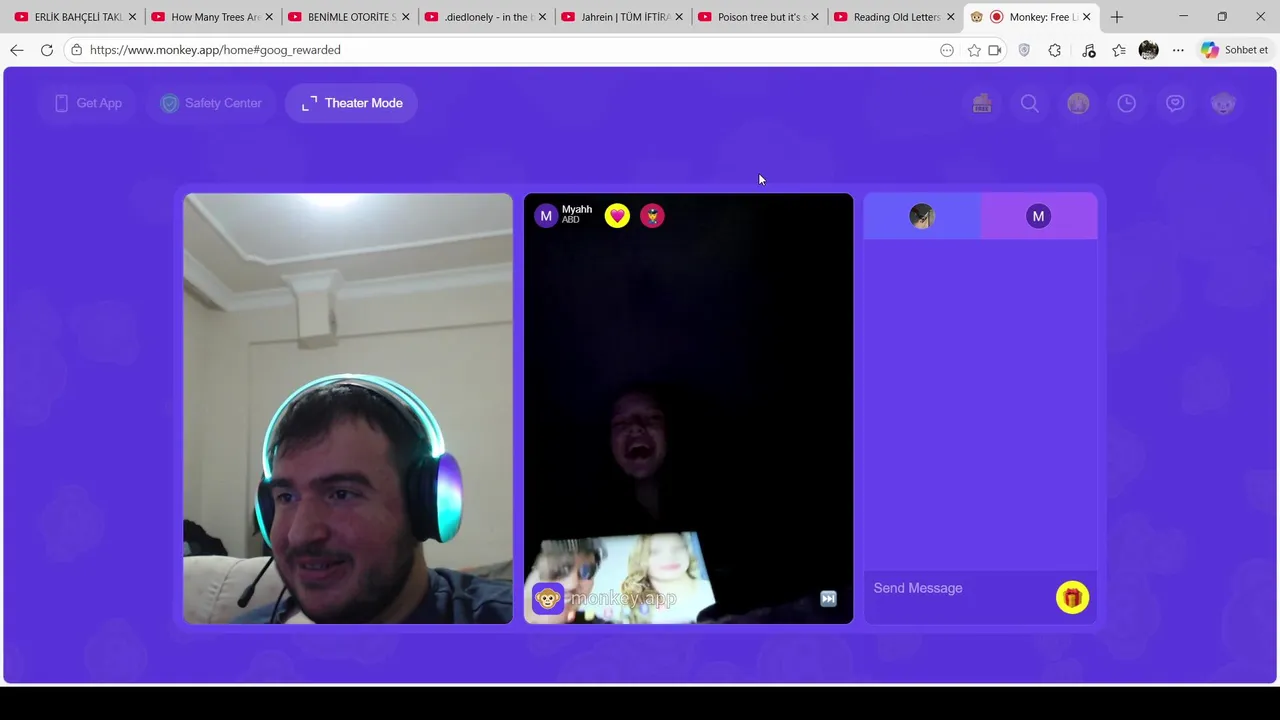Viewport: 1280px width, 720px height.
Task: Click Myahh's M avatar on video
Action: point(546,216)
